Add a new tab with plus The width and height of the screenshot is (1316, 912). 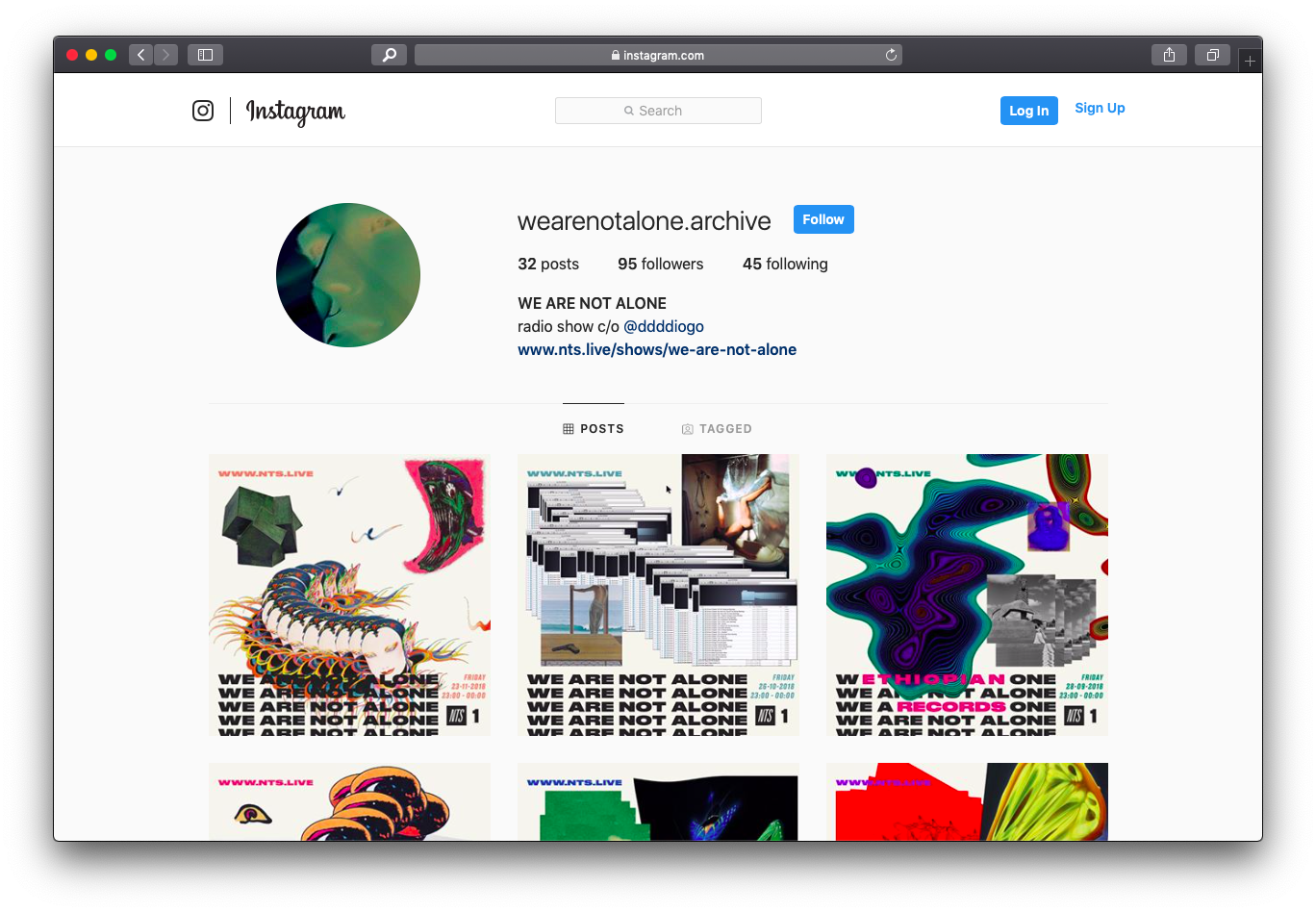pos(1250,61)
